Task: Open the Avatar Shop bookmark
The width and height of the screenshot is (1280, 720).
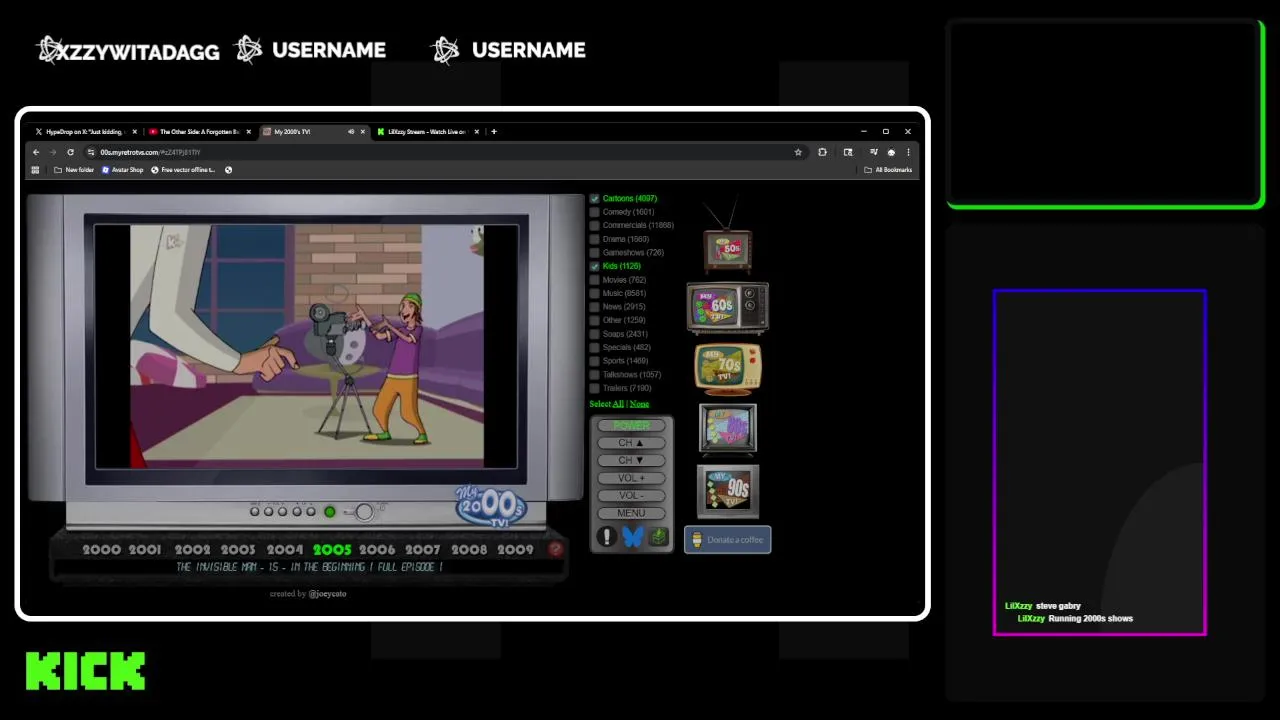Action: click(x=122, y=170)
